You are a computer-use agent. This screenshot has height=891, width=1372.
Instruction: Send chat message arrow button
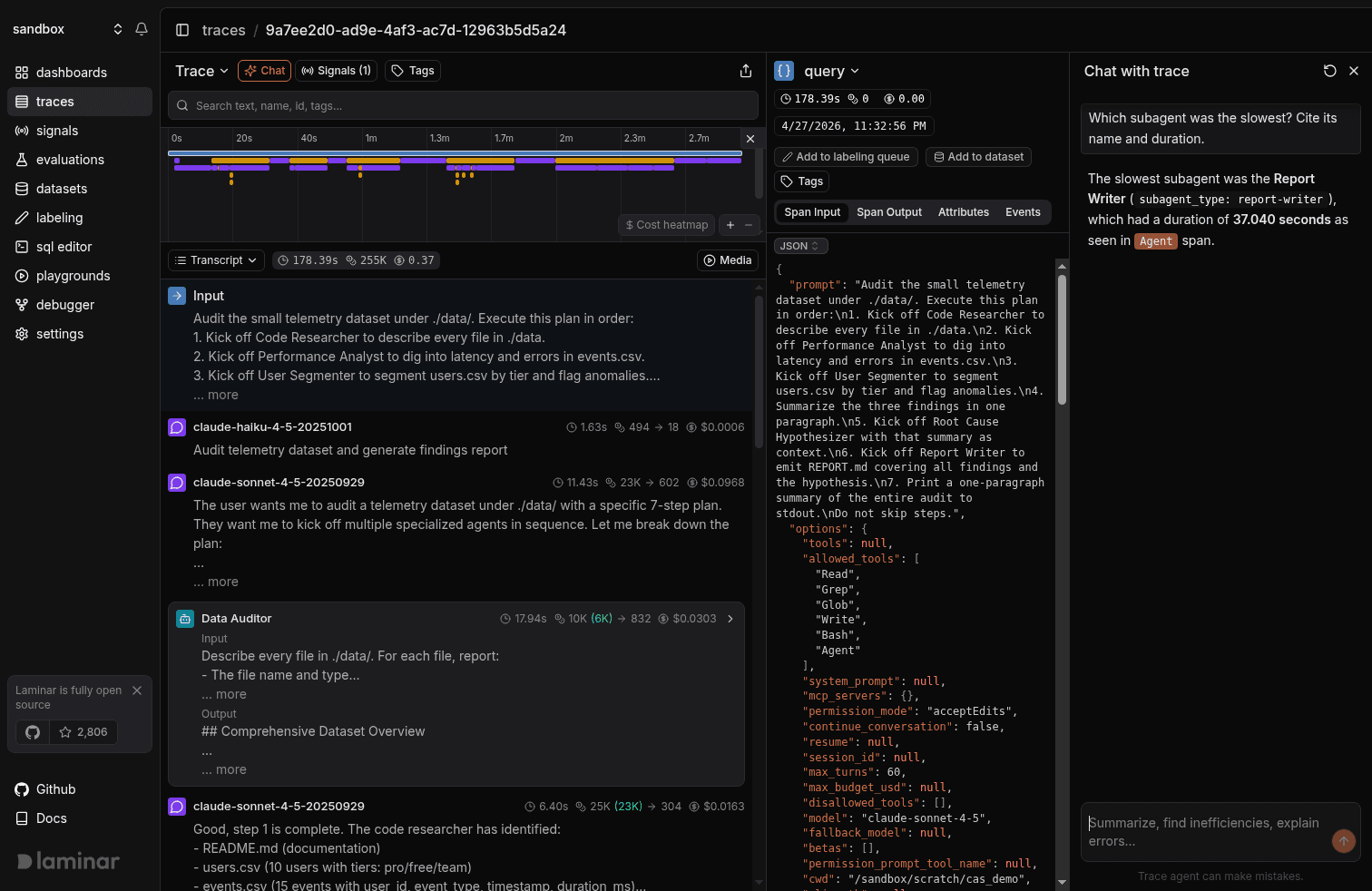(1343, 841)
